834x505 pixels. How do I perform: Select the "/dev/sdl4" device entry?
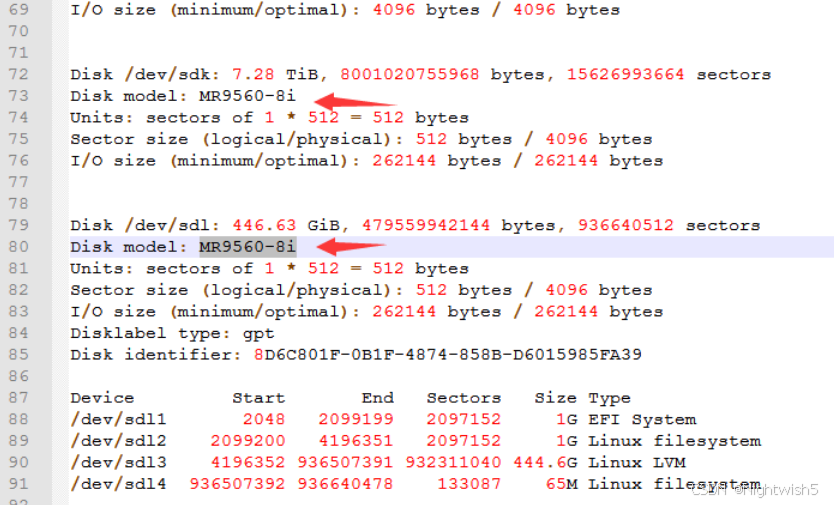click(x=118, y=484)
